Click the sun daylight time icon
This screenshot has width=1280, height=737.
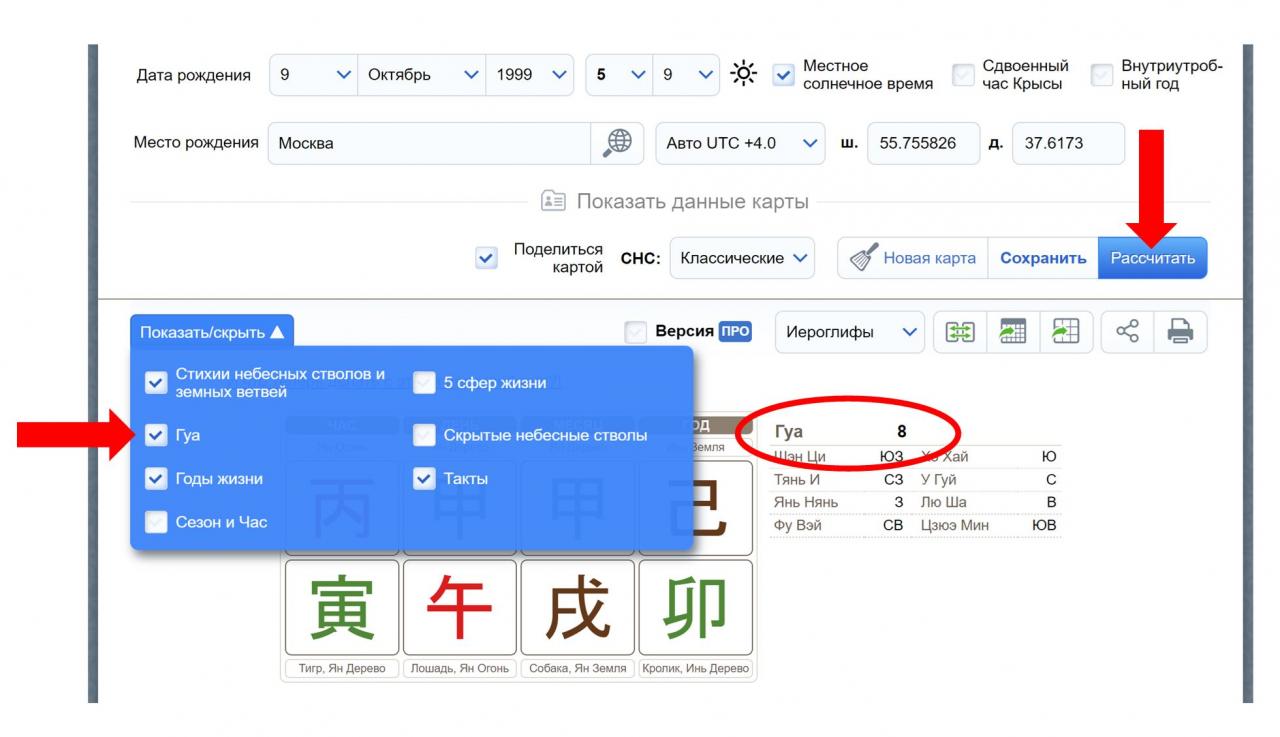(743, 75)
